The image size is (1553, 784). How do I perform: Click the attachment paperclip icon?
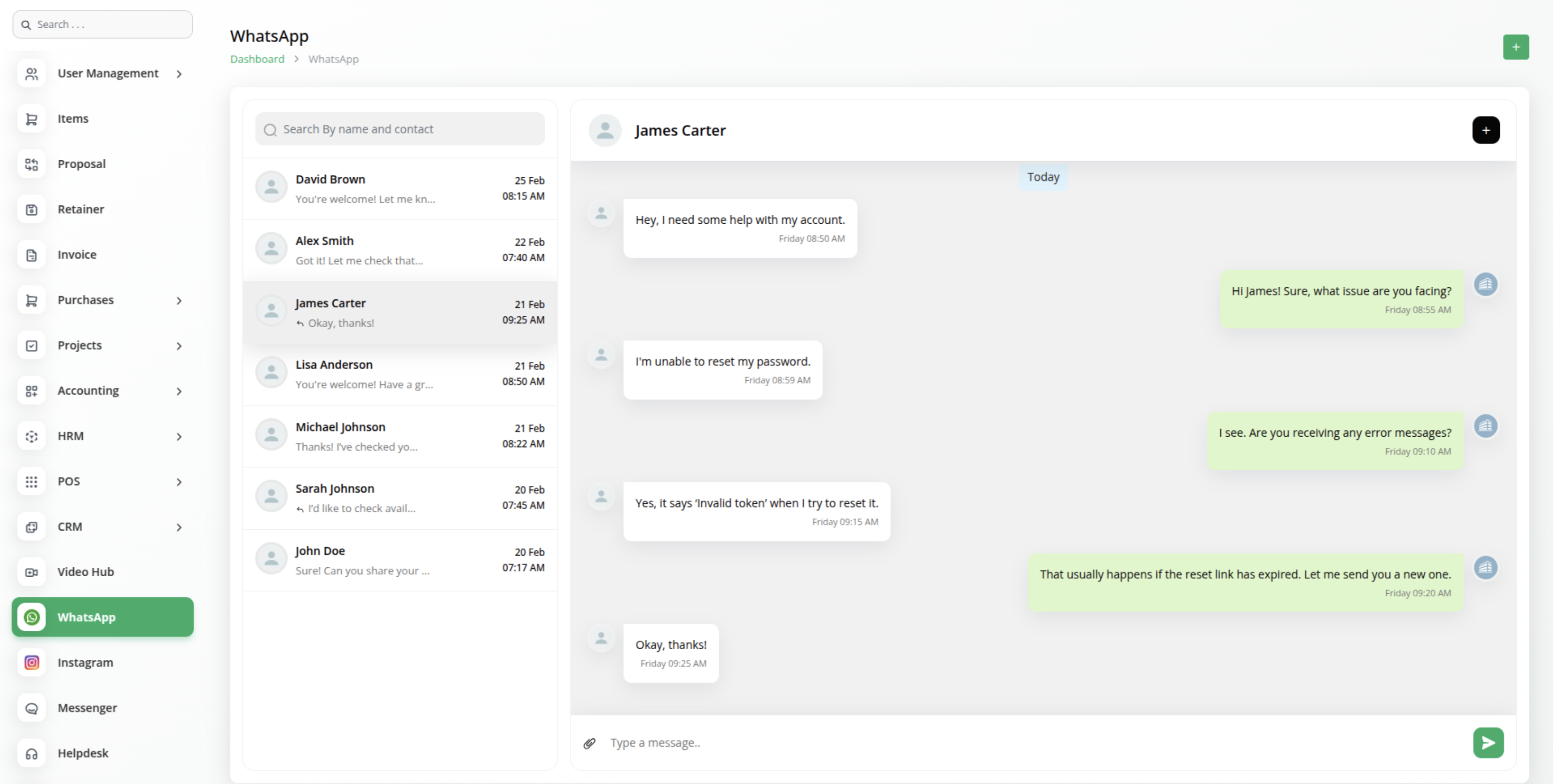[589, 743]
